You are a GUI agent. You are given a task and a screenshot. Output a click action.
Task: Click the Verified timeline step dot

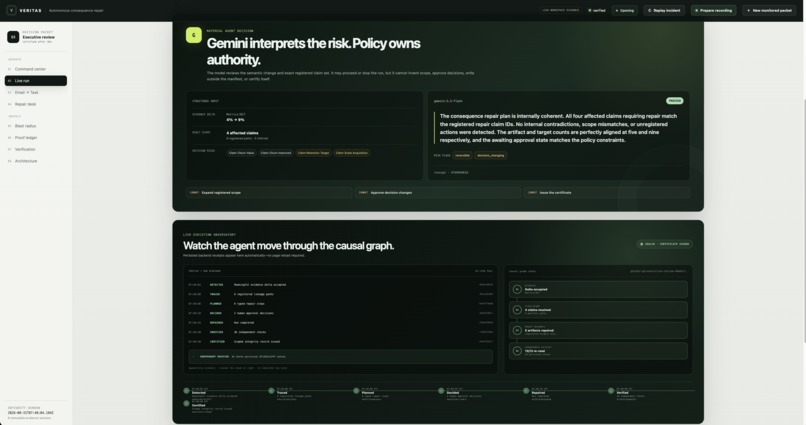611,391
